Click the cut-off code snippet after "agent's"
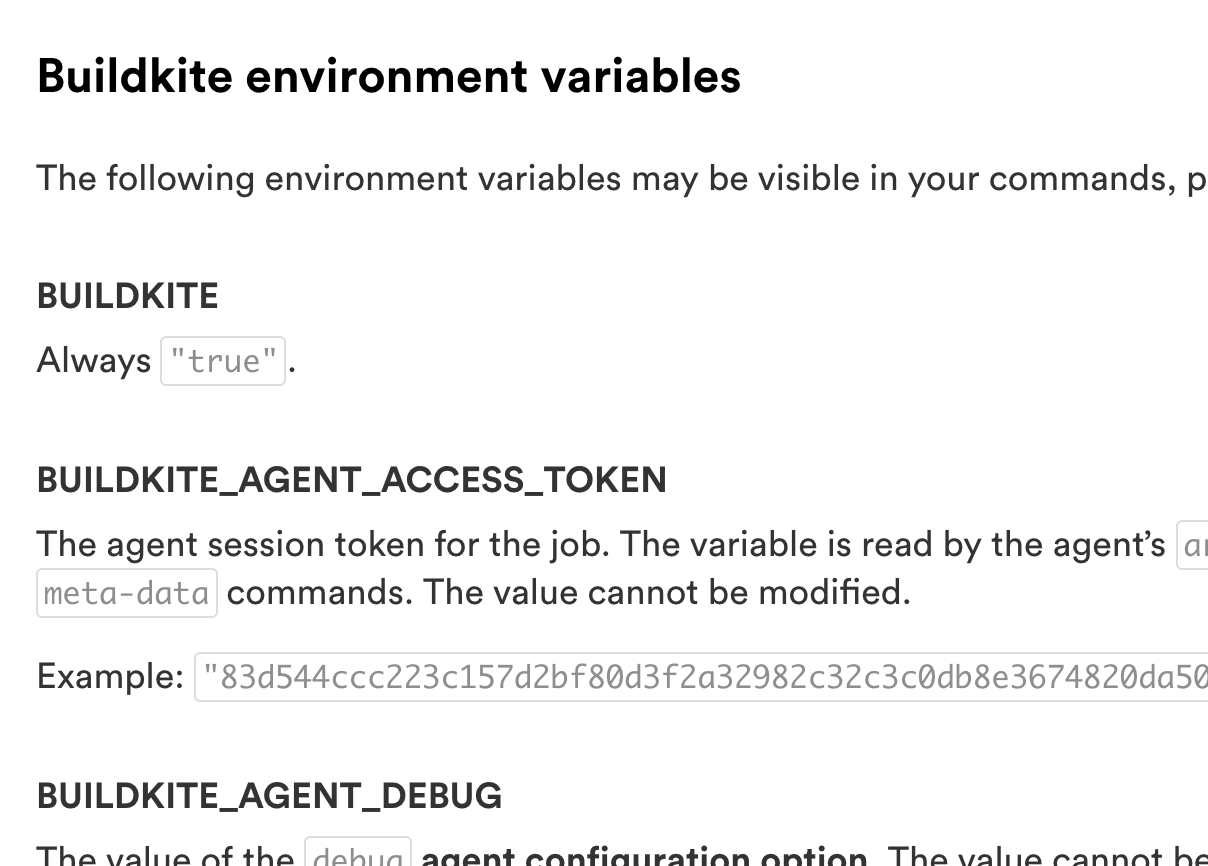This screenshot has height=866, width=1208. click(1193, 545)
